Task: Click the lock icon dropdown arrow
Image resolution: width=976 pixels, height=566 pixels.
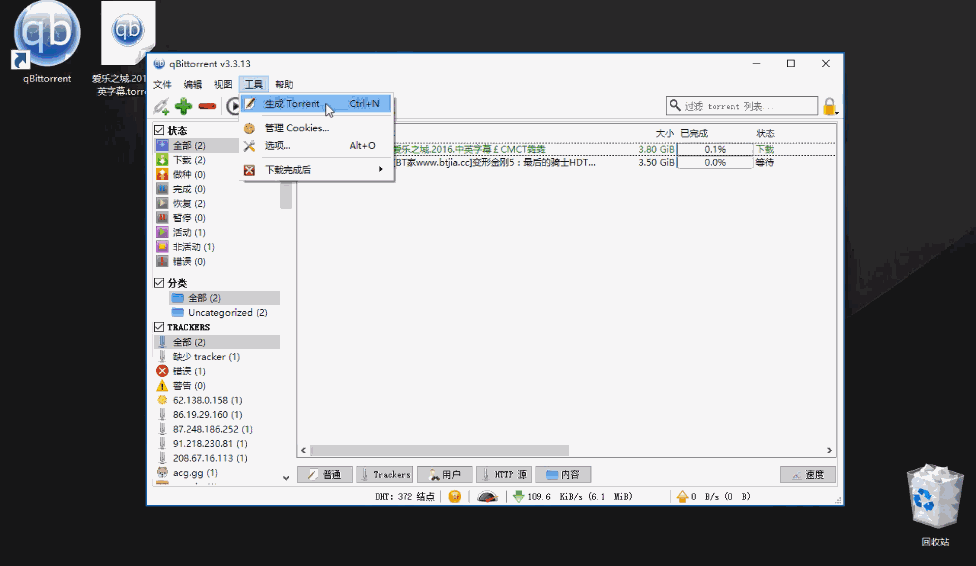Action: 837,112
